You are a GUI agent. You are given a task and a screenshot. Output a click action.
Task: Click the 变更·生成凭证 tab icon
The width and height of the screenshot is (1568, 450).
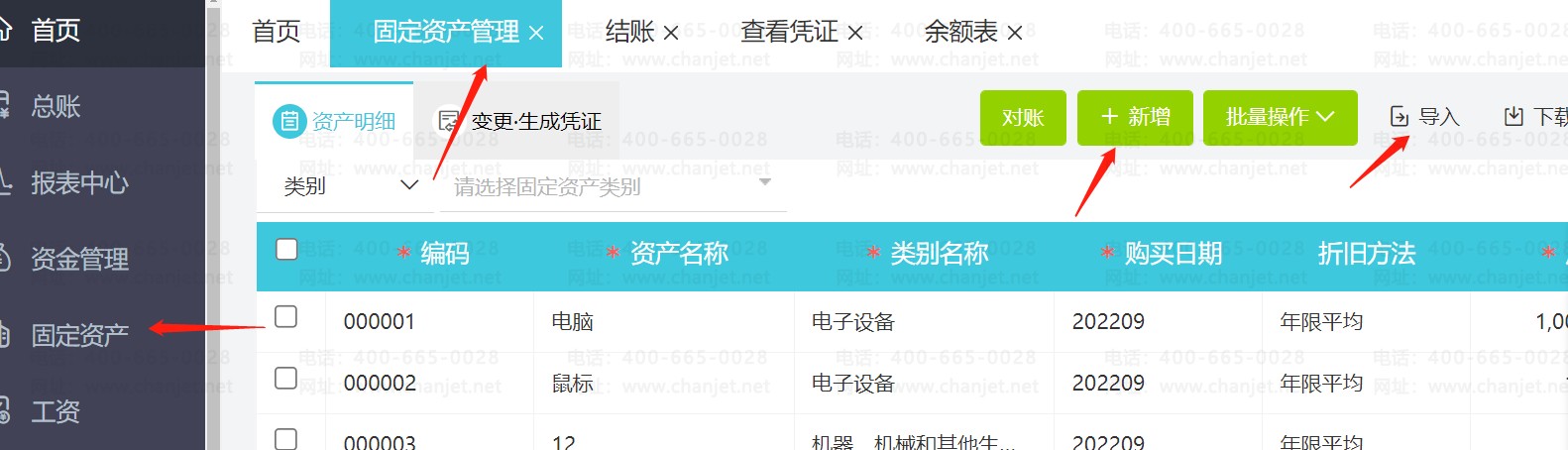click(x=449, y=121)
